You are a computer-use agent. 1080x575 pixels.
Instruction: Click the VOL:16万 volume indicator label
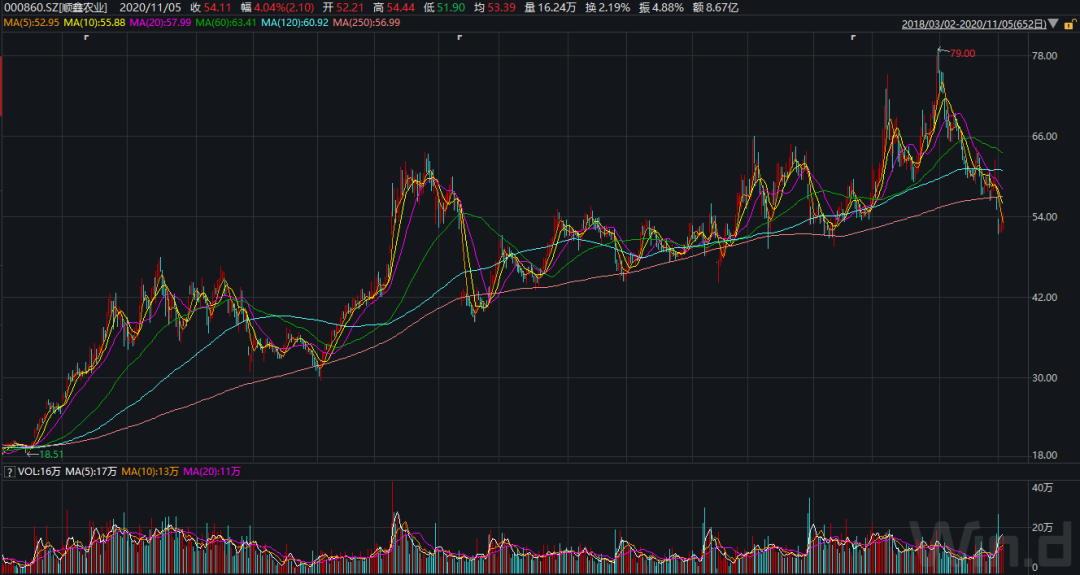38,471
